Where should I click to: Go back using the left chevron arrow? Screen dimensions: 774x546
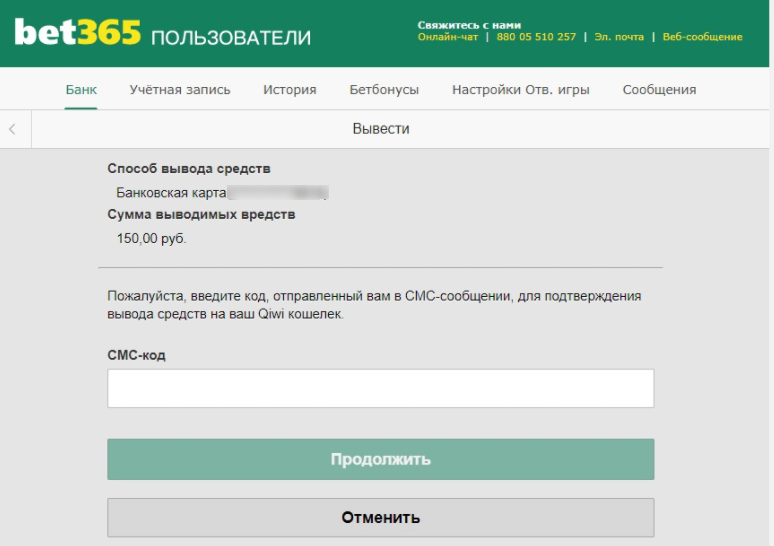pos(12,129)
